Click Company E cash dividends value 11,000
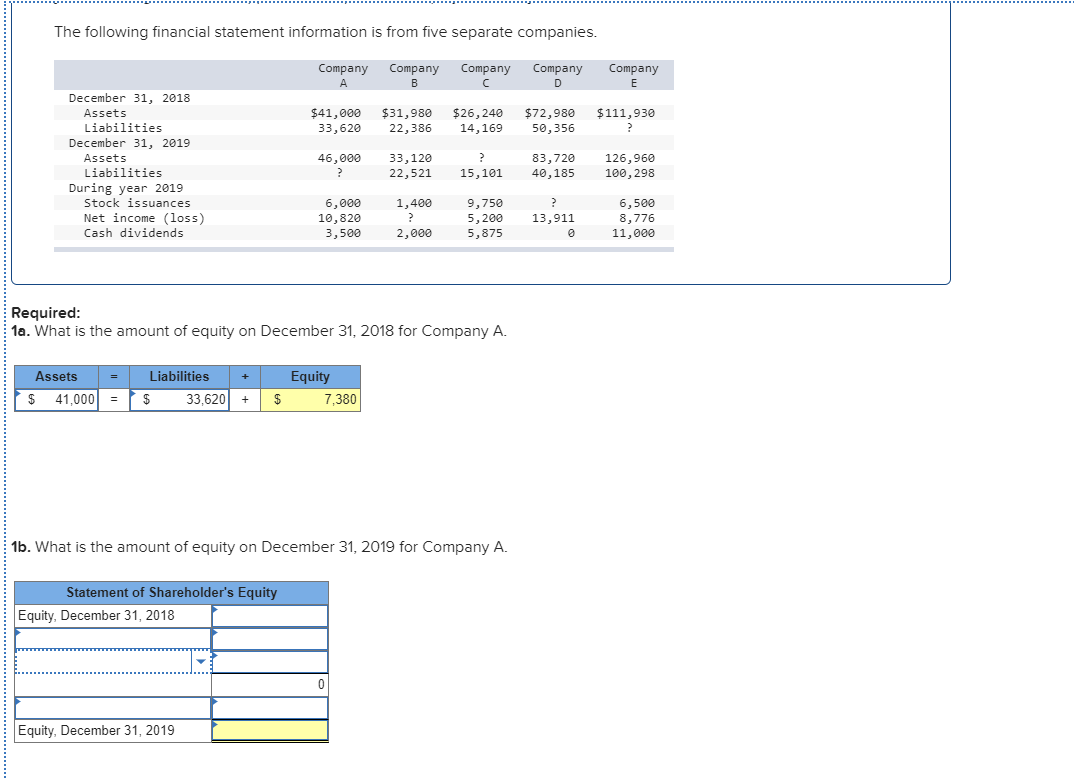This screenshot has width=1074, height=780. click(x=633, y=234)
